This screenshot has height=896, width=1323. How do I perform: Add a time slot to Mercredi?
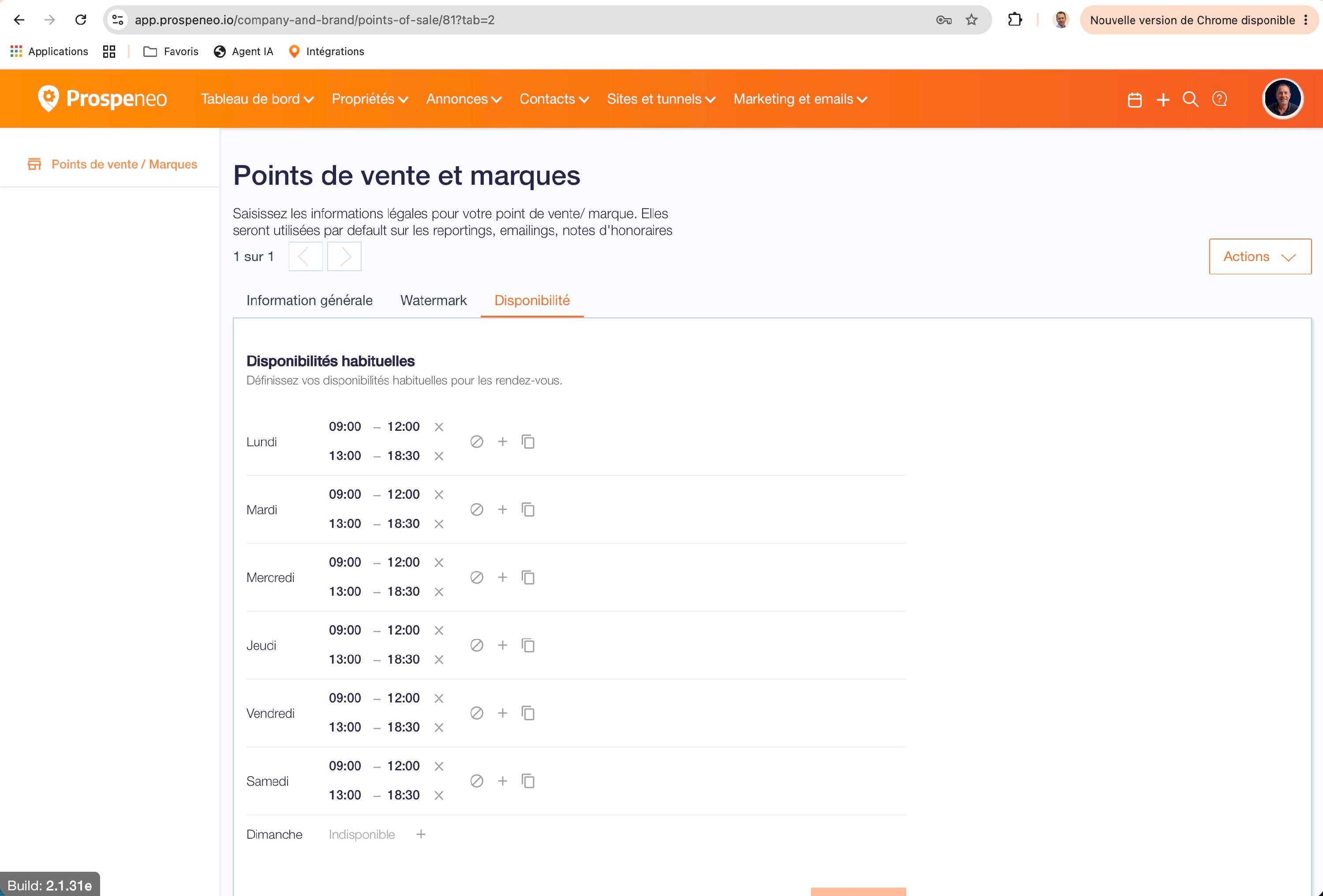(x=502, y=577)
